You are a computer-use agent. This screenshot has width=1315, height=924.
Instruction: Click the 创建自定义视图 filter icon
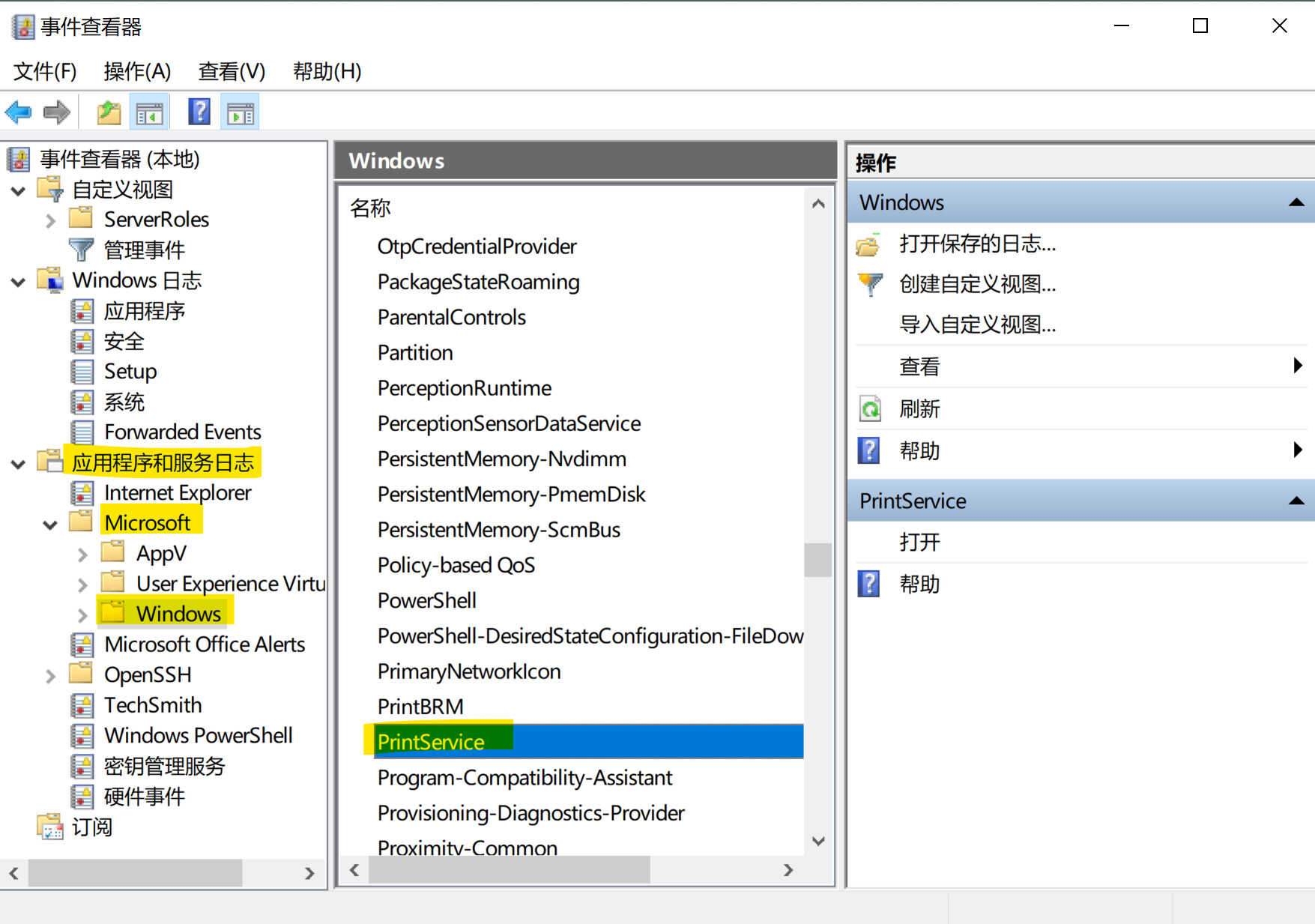(x=870, y=285)
